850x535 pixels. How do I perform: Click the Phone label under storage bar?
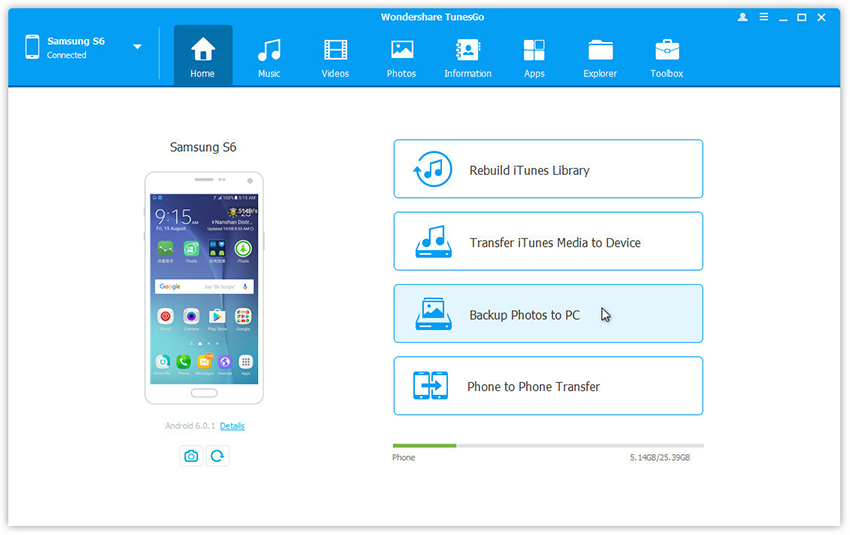coord(403,457)
